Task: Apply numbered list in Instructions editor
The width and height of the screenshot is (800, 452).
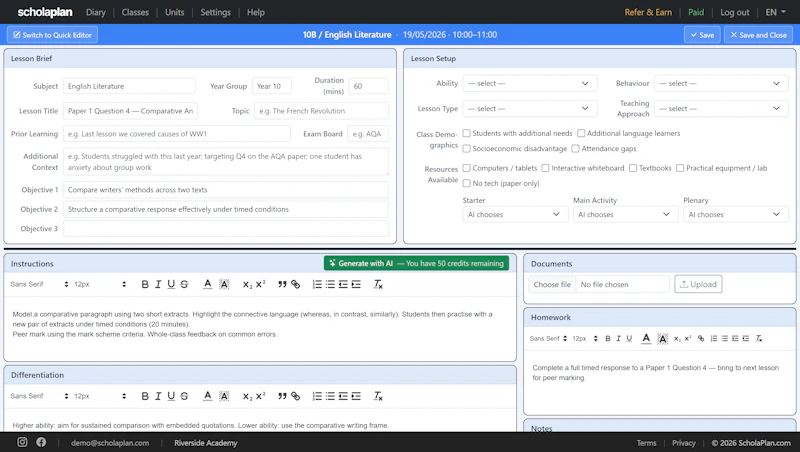Action: [317, 284]
